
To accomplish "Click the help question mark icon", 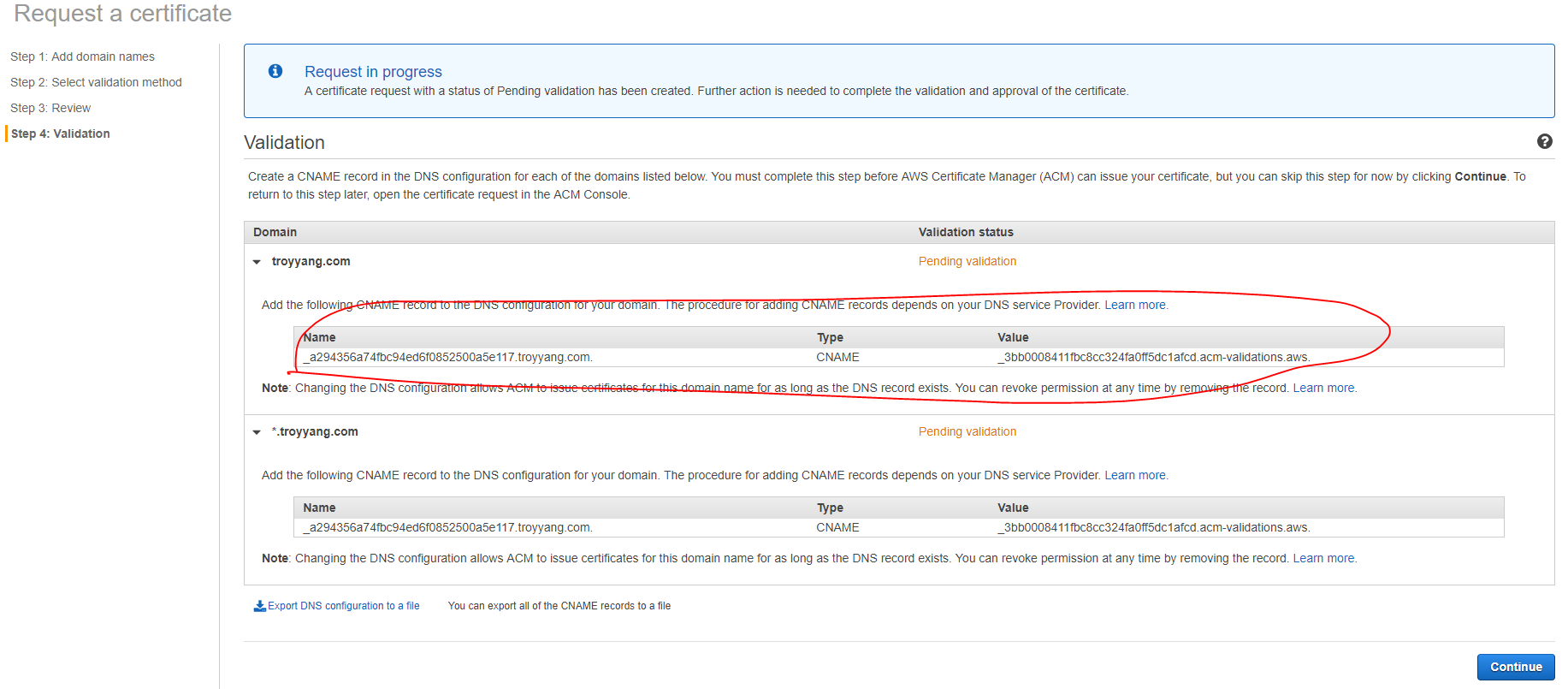I will 1544,142.
